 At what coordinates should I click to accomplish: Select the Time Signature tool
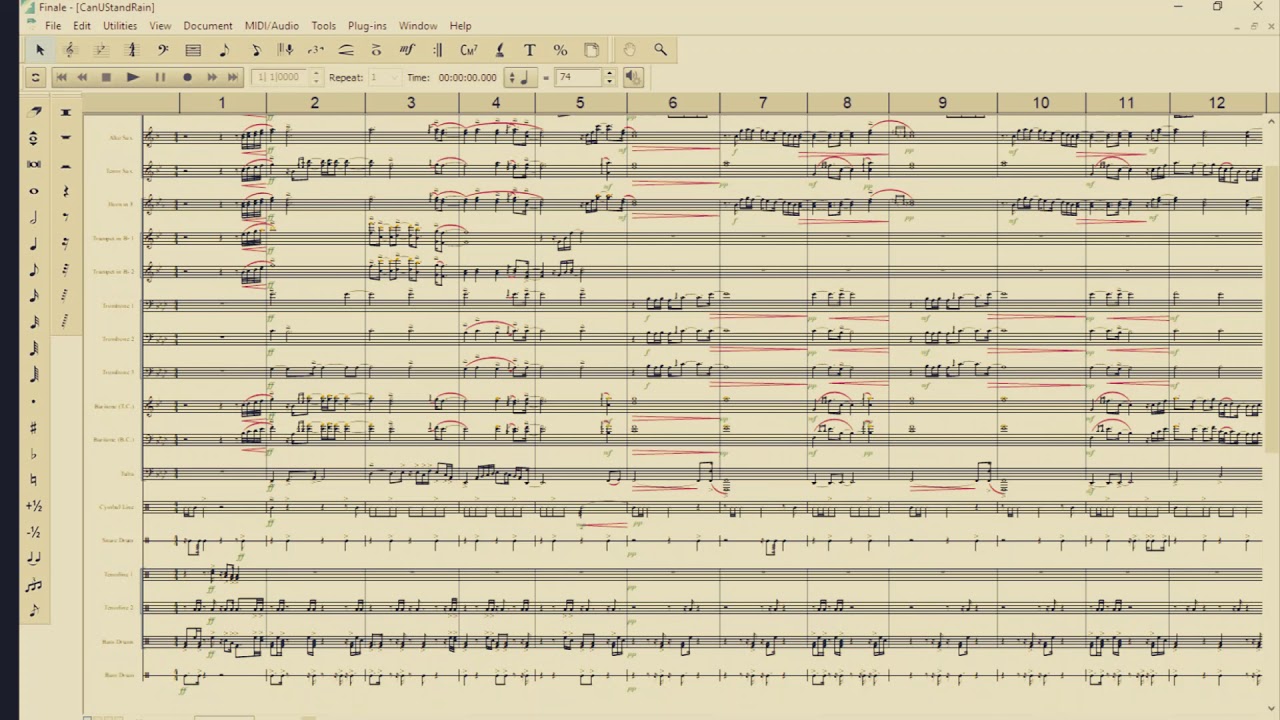(x=131, y=50)
